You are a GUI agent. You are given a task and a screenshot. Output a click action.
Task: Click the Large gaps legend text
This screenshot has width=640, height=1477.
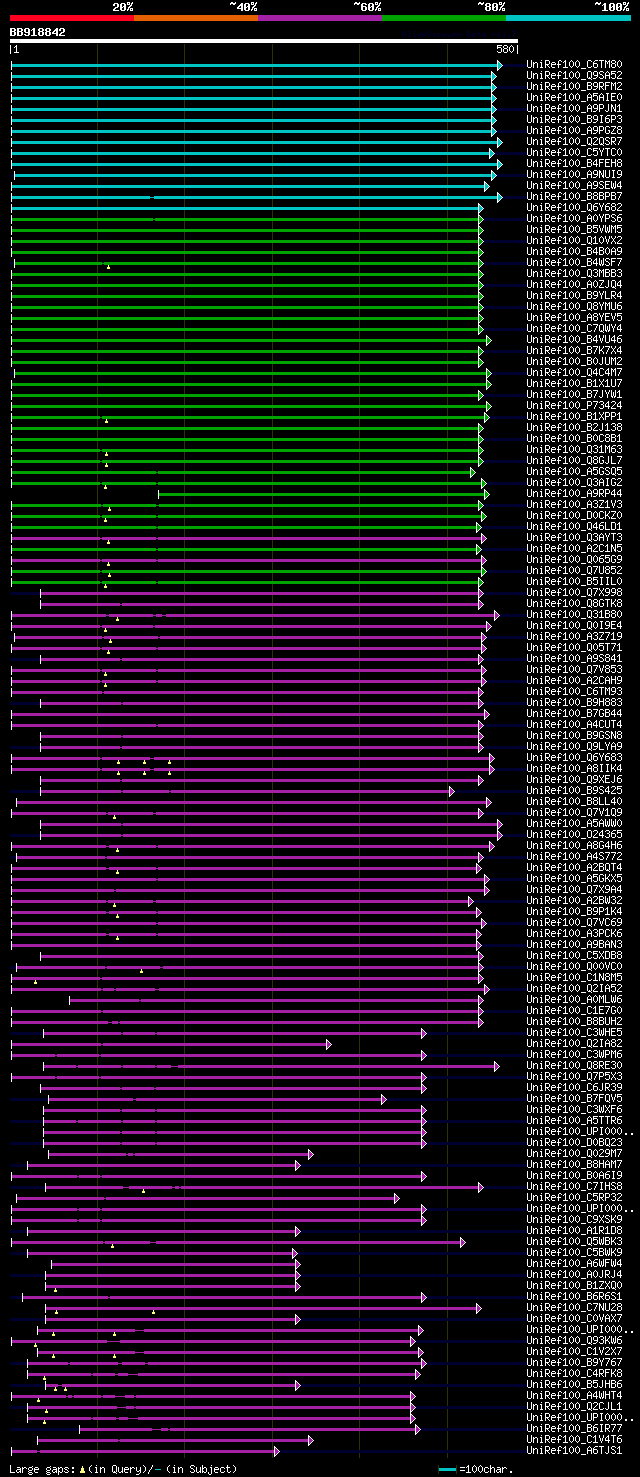pyautogui.click(x=123, y=1469)
